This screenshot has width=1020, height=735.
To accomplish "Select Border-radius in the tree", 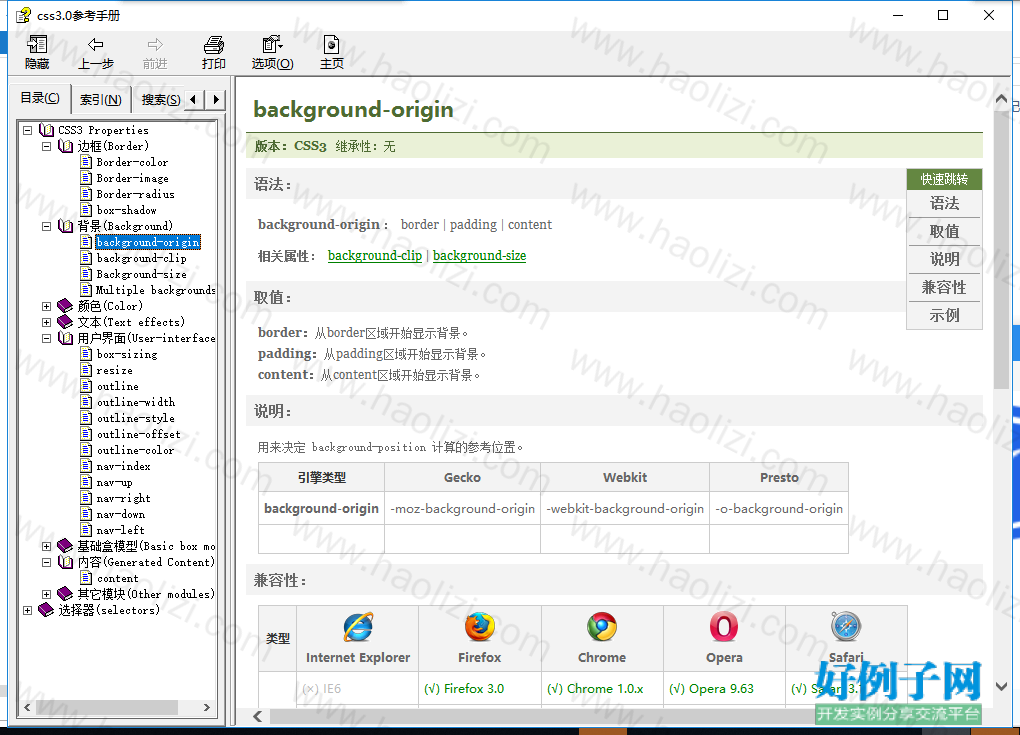I will pyautogui.click(x=135, y=194).
